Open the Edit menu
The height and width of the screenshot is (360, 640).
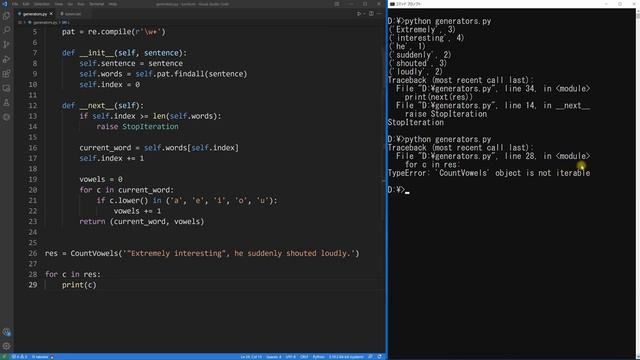coord(26,4)
